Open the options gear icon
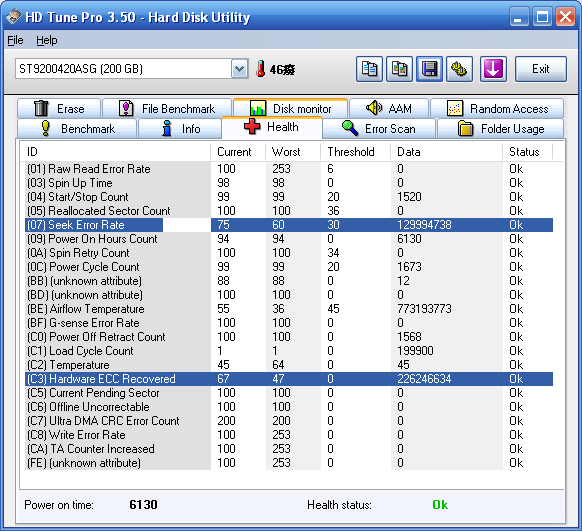The image size is (582, 531). 459,69
